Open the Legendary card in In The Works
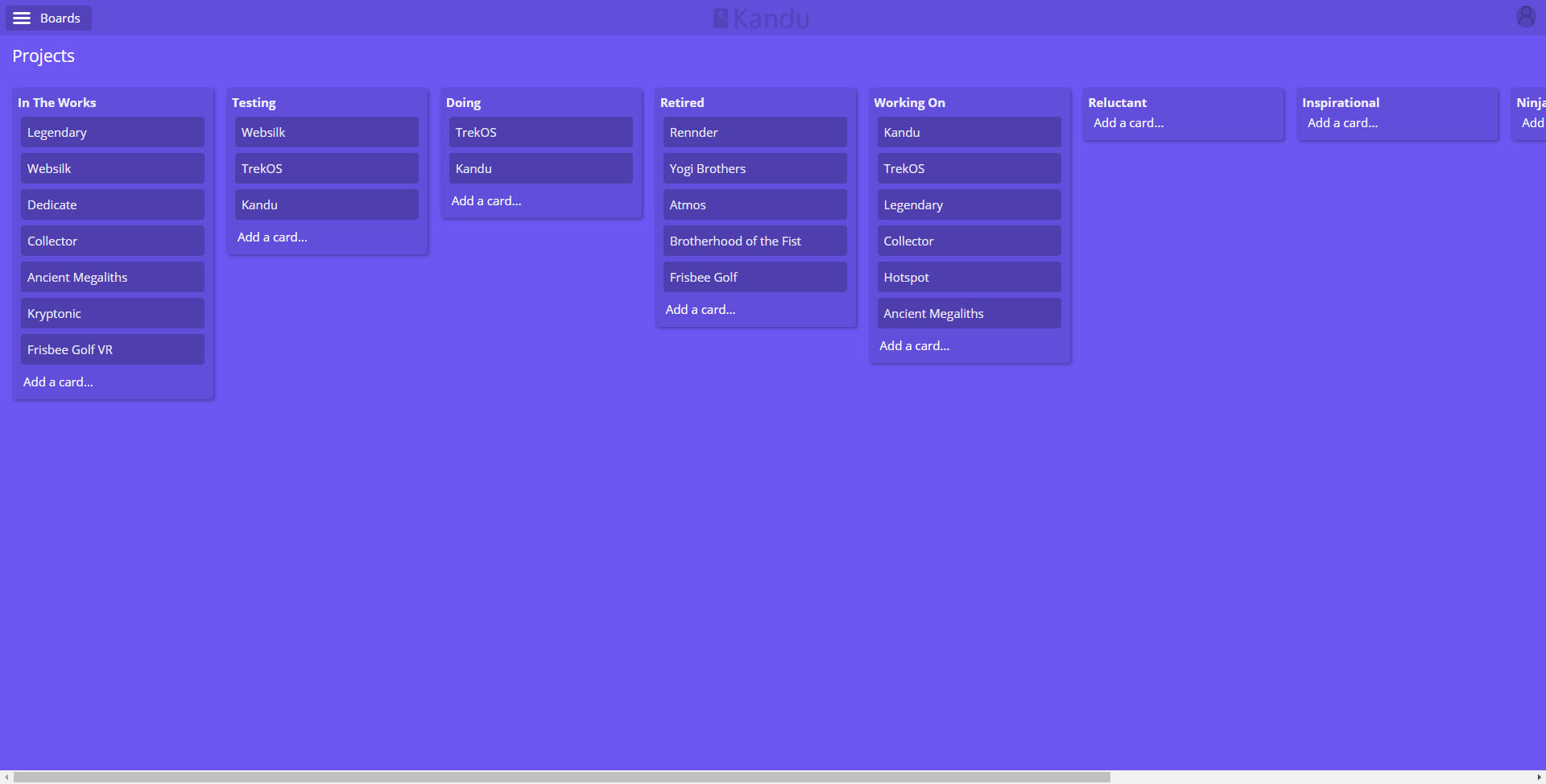This screenshot has height=784, width=1546. click(x=112, y=132)
